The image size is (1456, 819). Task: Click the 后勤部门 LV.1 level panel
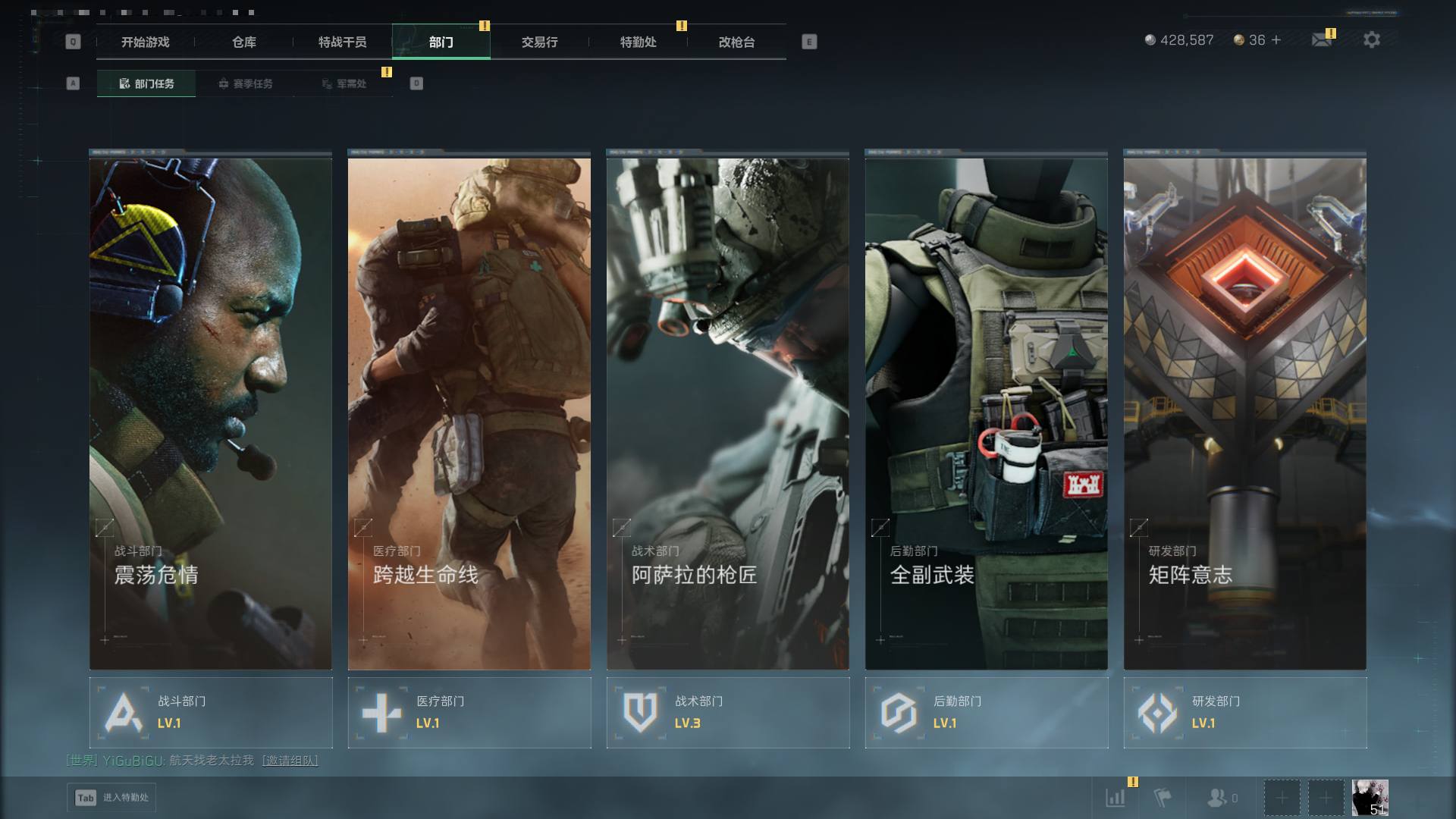click(x=987, y=713)
